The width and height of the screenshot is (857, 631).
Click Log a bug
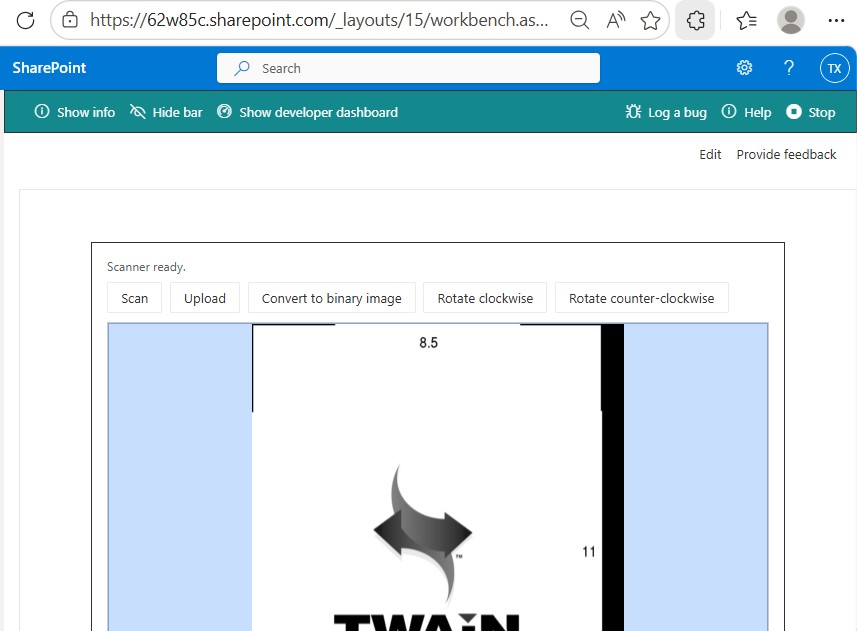point(666,112)
